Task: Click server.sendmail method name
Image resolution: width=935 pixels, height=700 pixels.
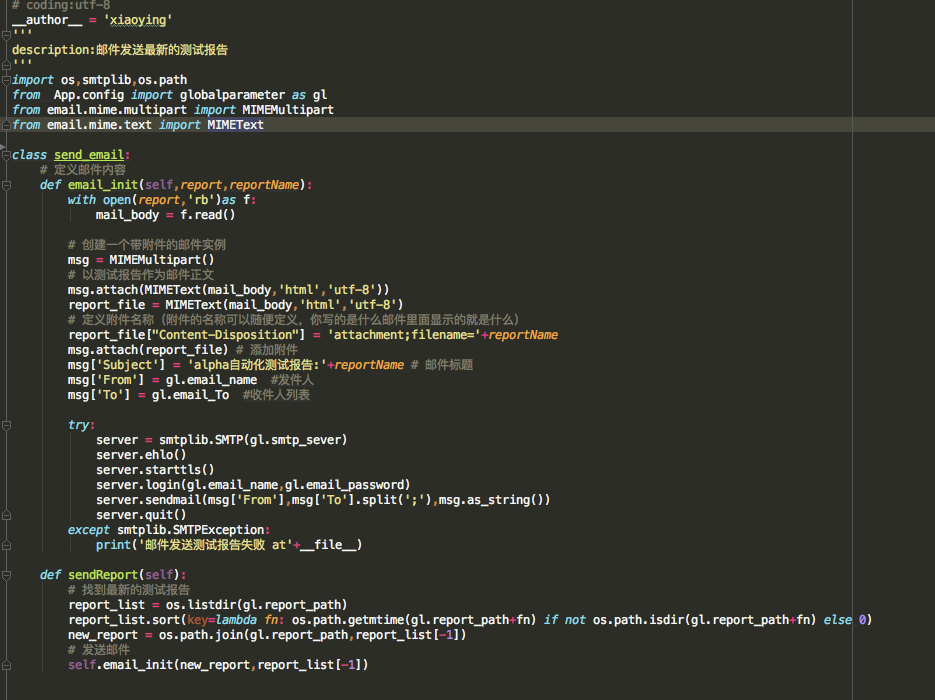Action: [x=148, y=500]
